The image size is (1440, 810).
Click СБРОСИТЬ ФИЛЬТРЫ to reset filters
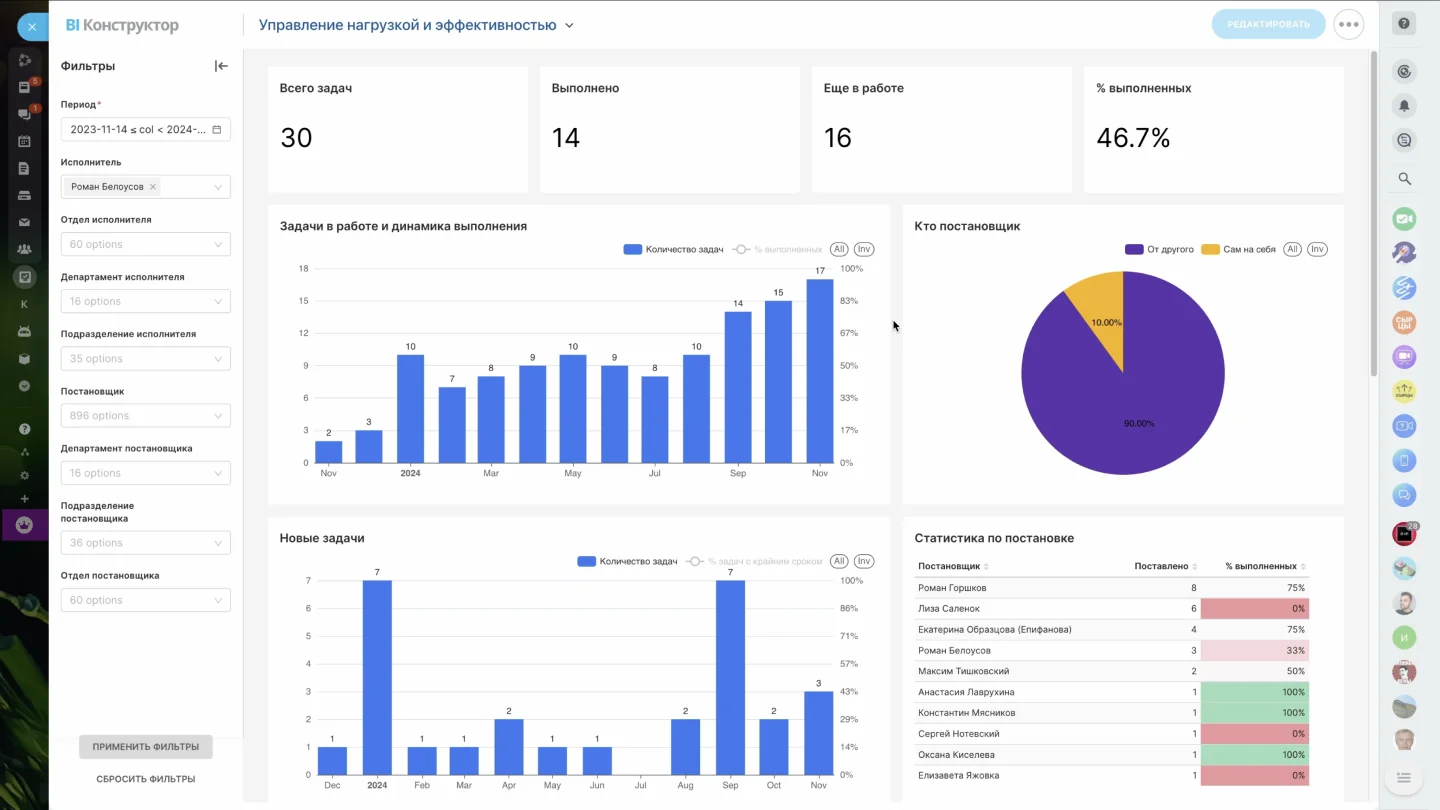pos(146,779)
